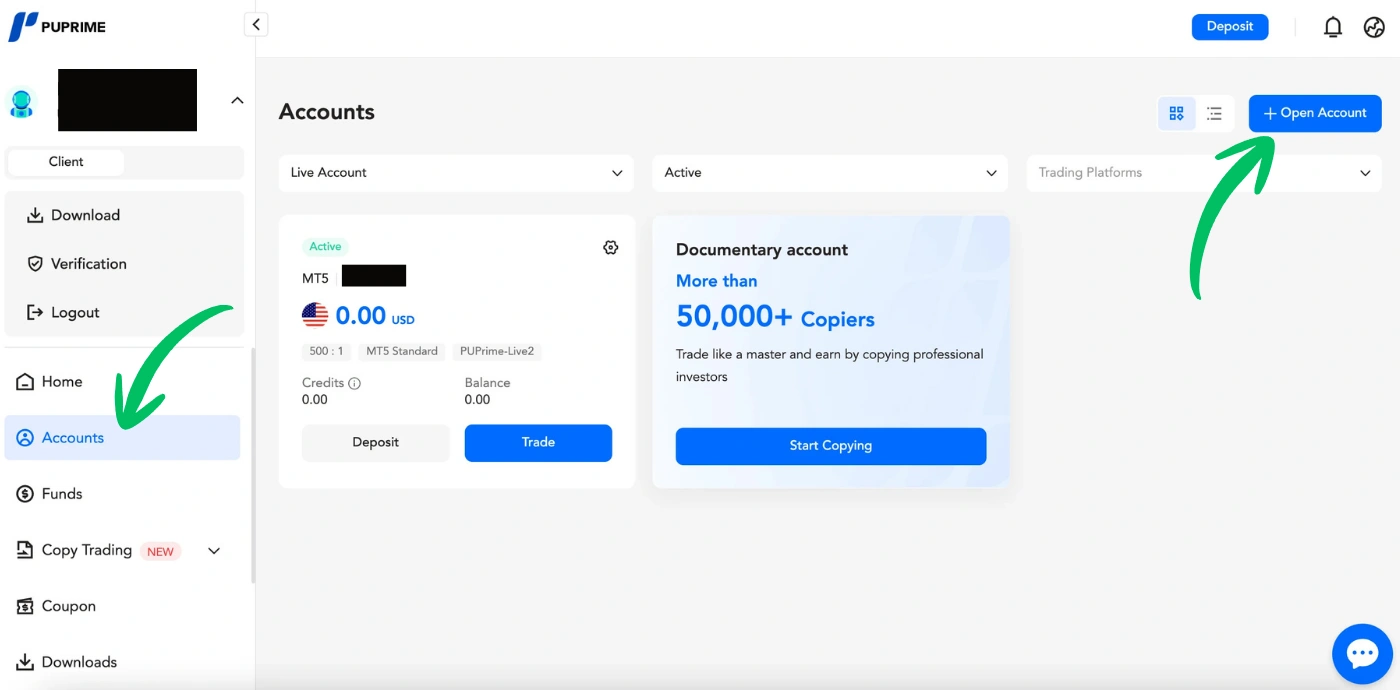The image size is (1400, 690).
Task: Open the Trading Platforms dropdown
Action: point(1204,173)
